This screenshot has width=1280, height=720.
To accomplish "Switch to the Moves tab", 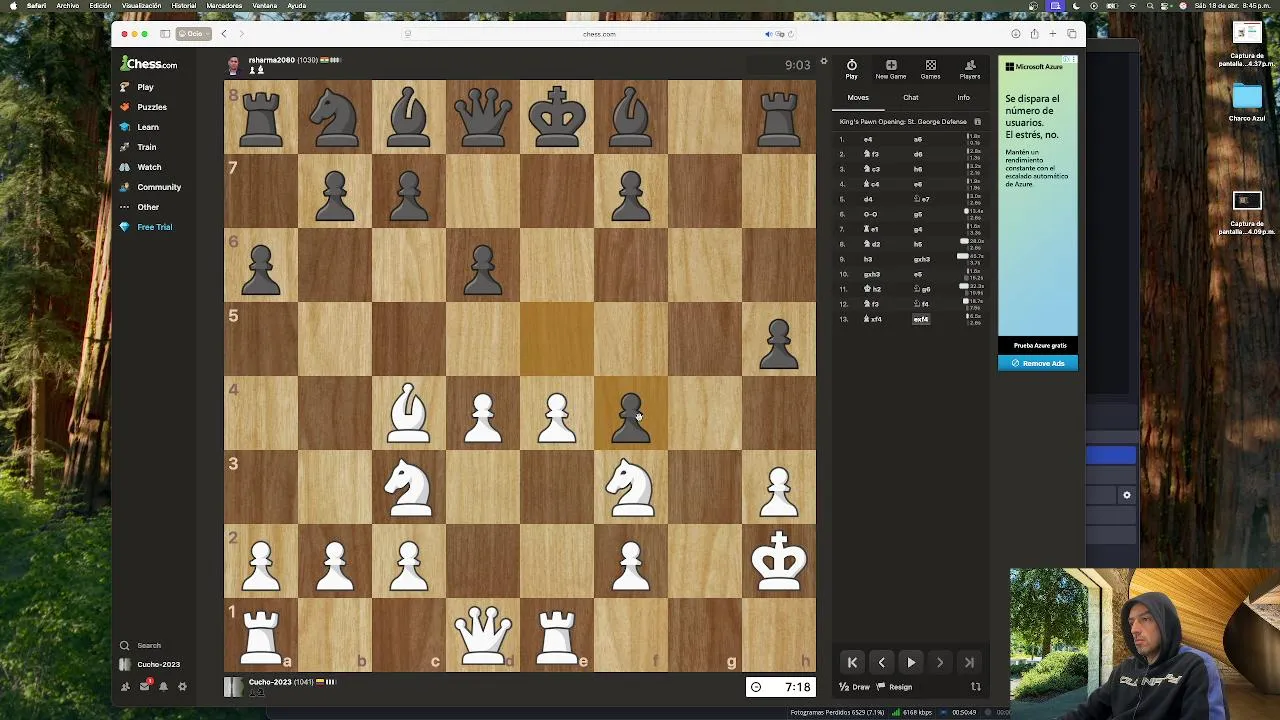I will tap(858, 98).
